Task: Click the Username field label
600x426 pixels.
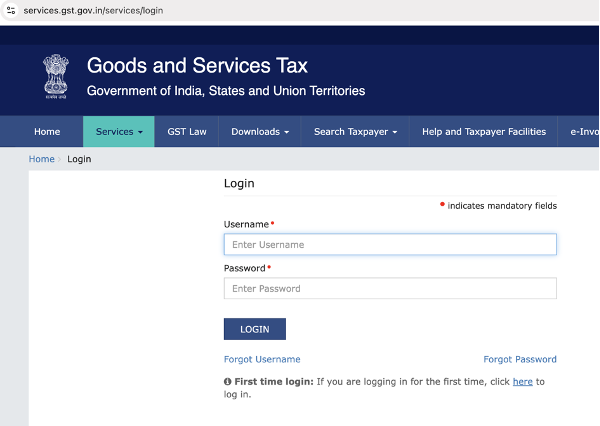Action: click(x=246, y=224)
